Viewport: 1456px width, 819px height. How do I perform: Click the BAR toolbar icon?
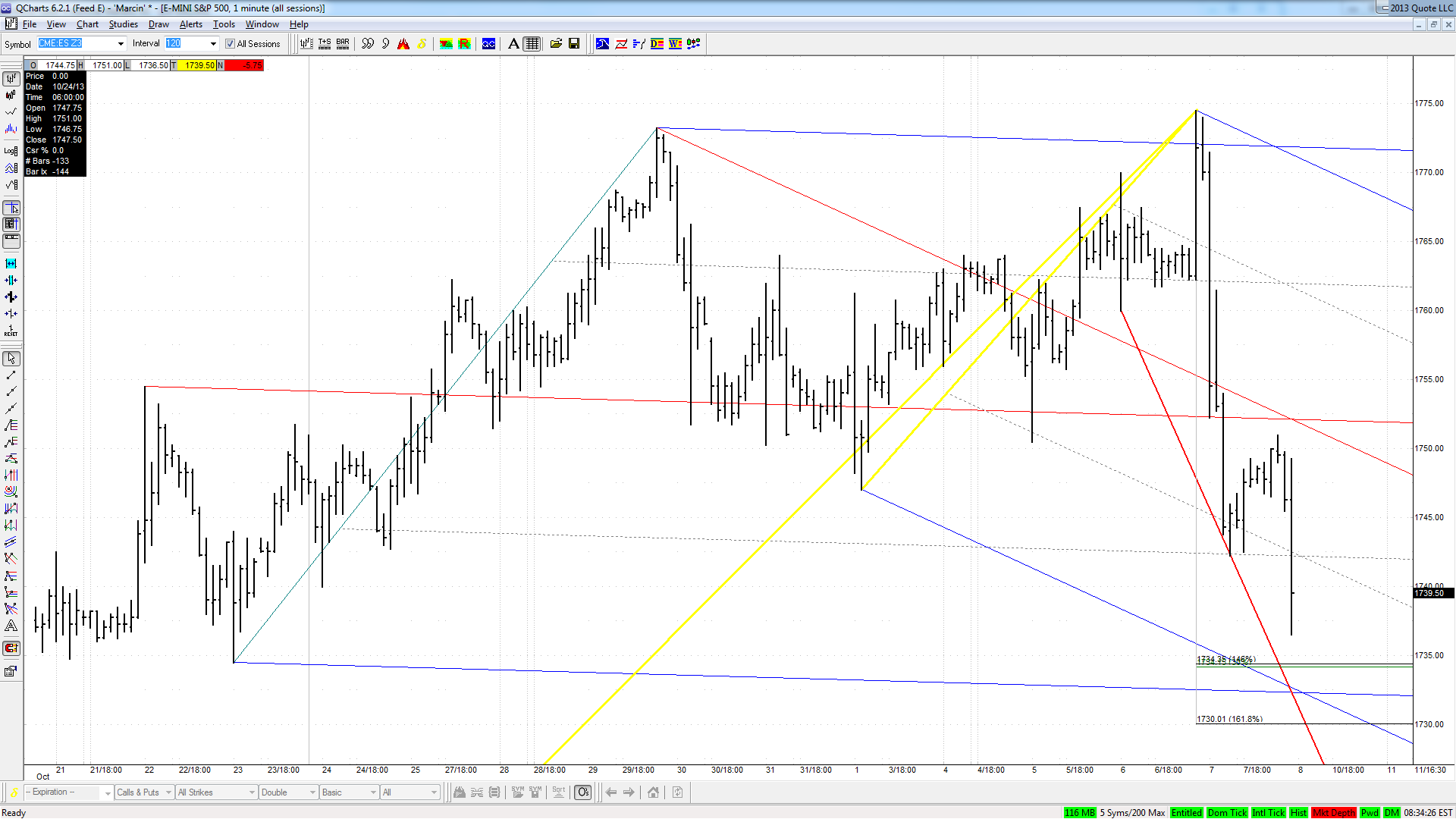(x=343, y=44)
